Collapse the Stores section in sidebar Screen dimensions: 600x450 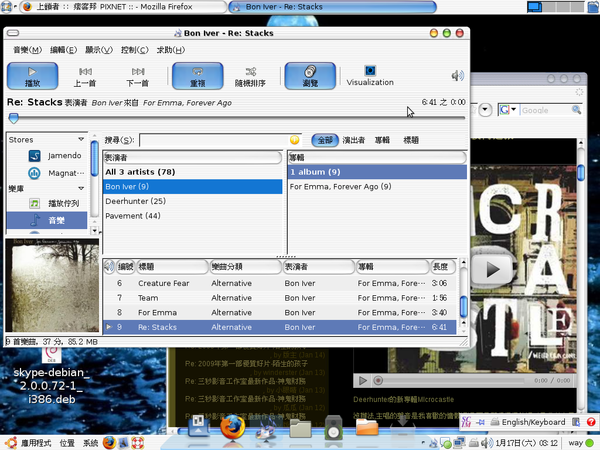click(81, 139)
